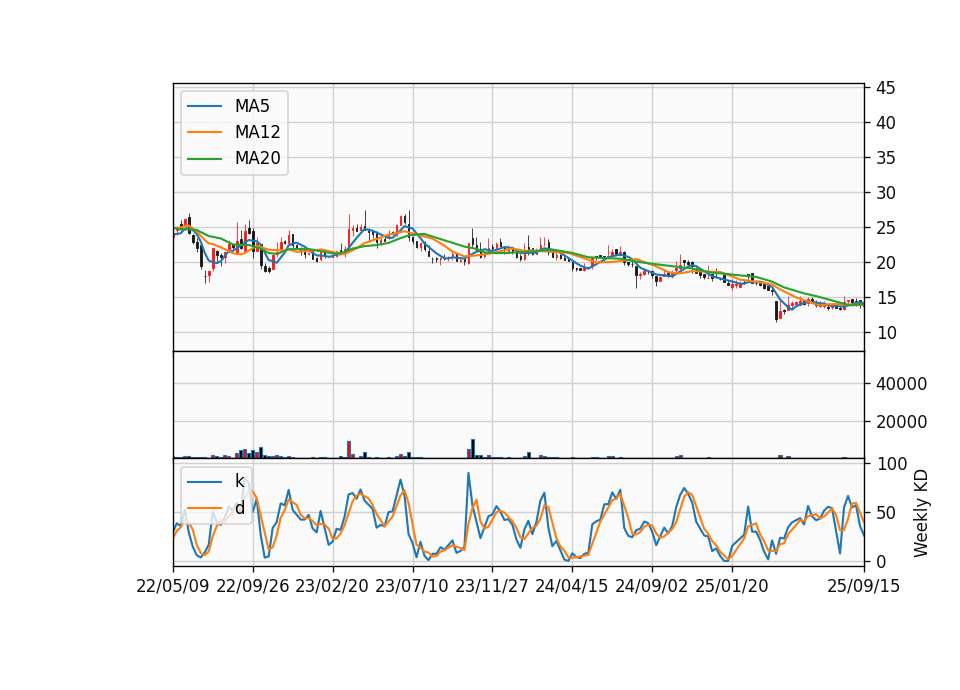Click the 23/02/20 date tick label

pyautogui.click(x=332, y=586)
